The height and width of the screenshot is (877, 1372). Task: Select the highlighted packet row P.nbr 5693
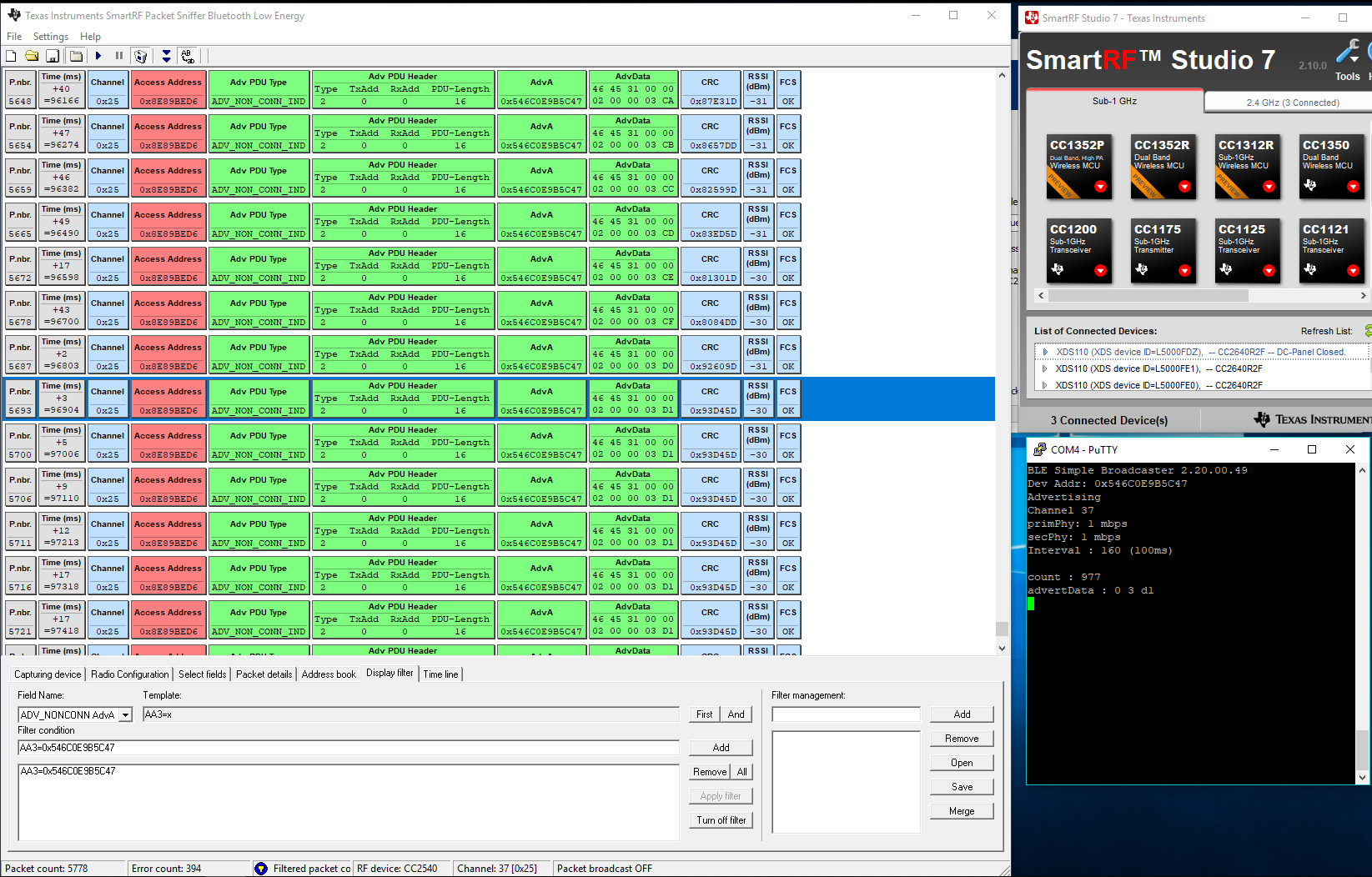pyautogui.click(x=499, y=398)
